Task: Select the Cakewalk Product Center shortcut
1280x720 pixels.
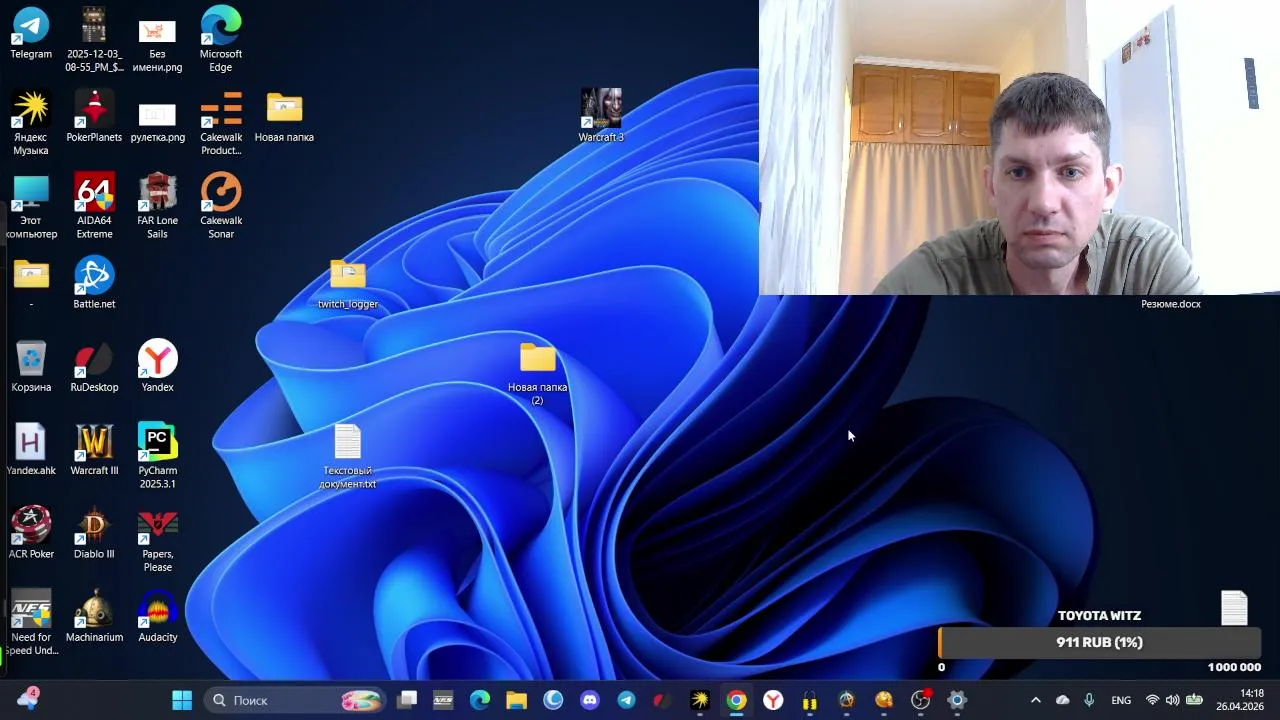Action: click(220, 122)
